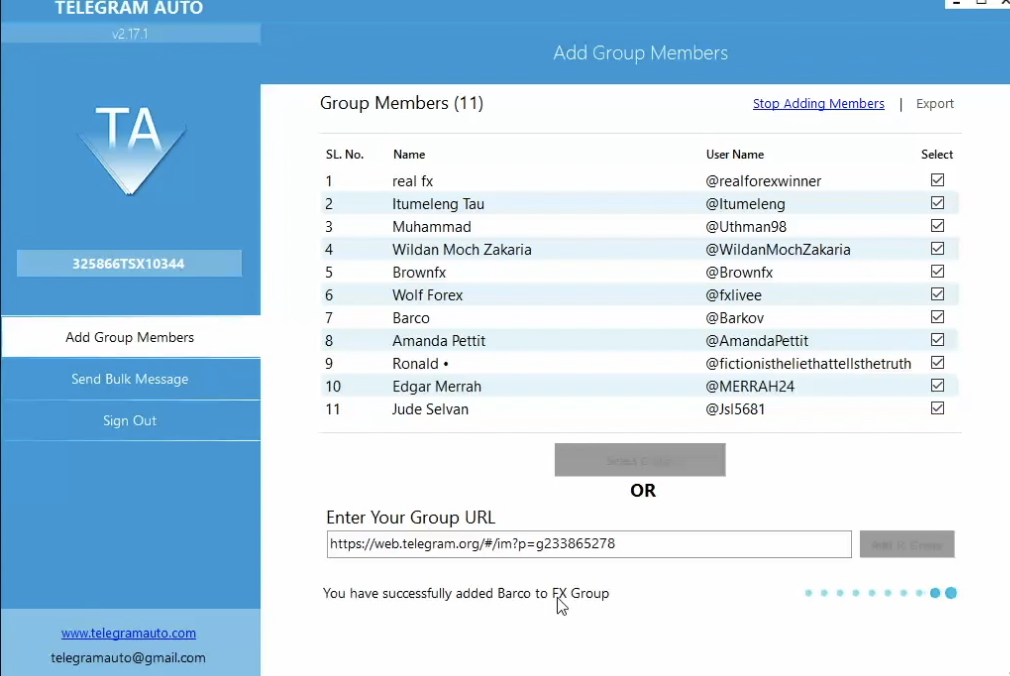Switch to Send Bulk Message
Screen dimensions: 1010x676
point(130,379)
